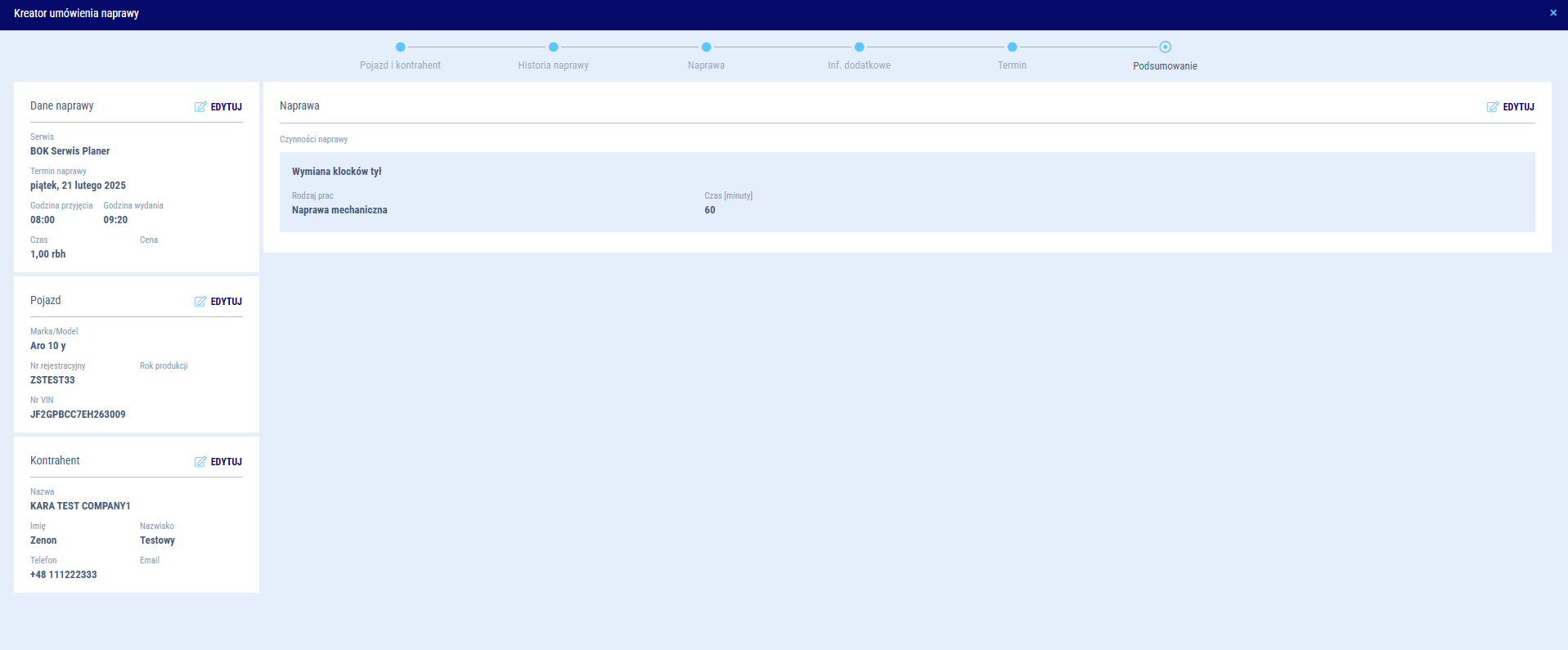Select the Podsumowanie step circle marker
Screen dimensions: 1568x650
click(1165, 47)
